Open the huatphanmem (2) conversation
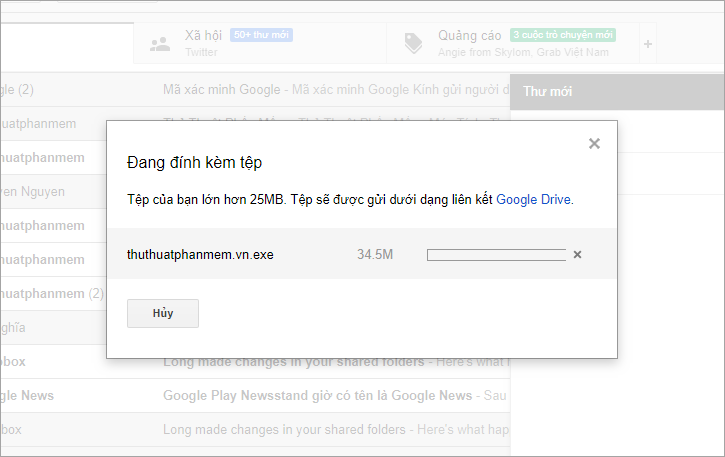The width and height of the screenshot is (725, 457). pos(54,294)
